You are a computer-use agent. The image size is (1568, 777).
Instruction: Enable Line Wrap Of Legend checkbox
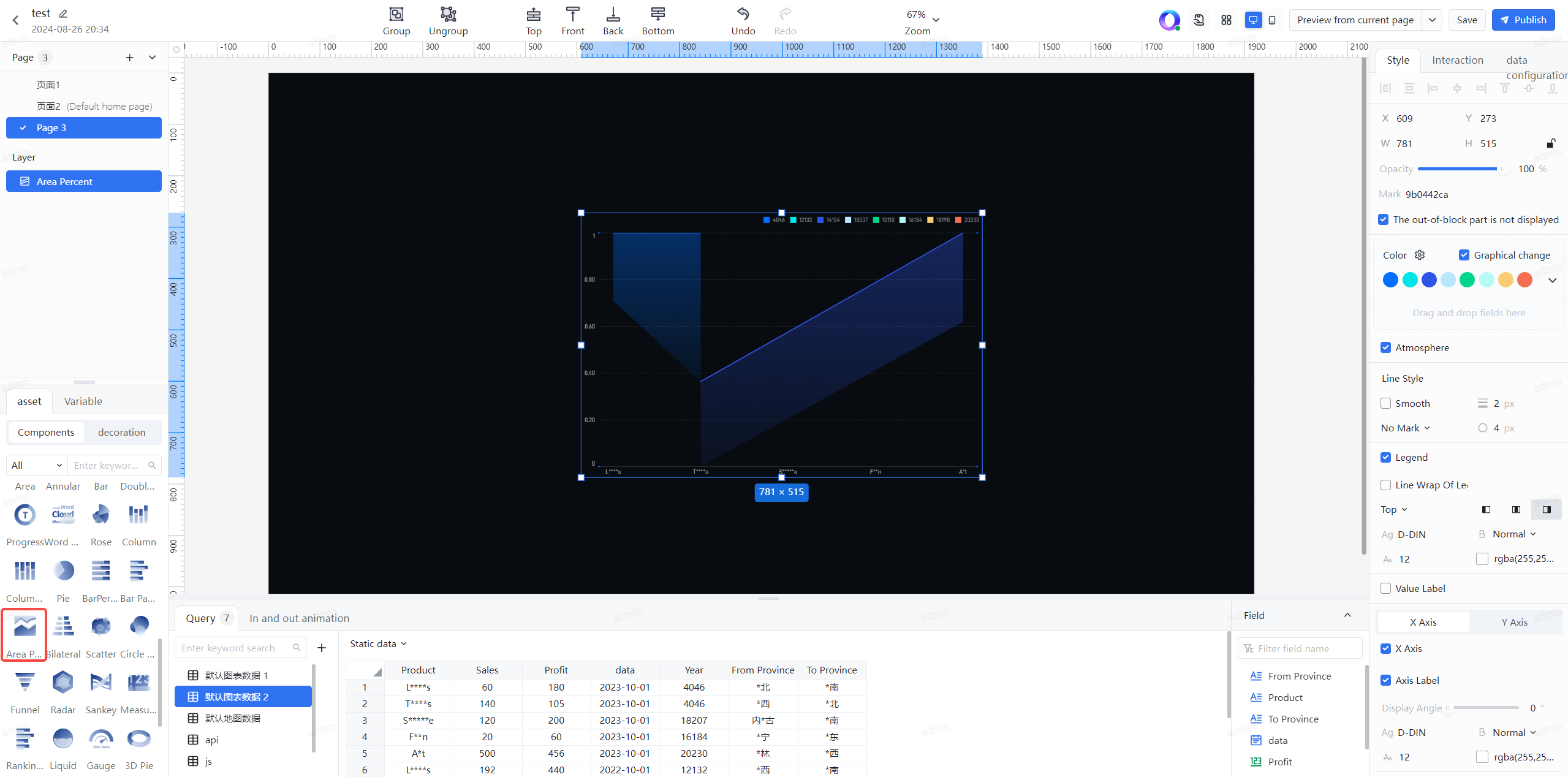coord(1386,485)
